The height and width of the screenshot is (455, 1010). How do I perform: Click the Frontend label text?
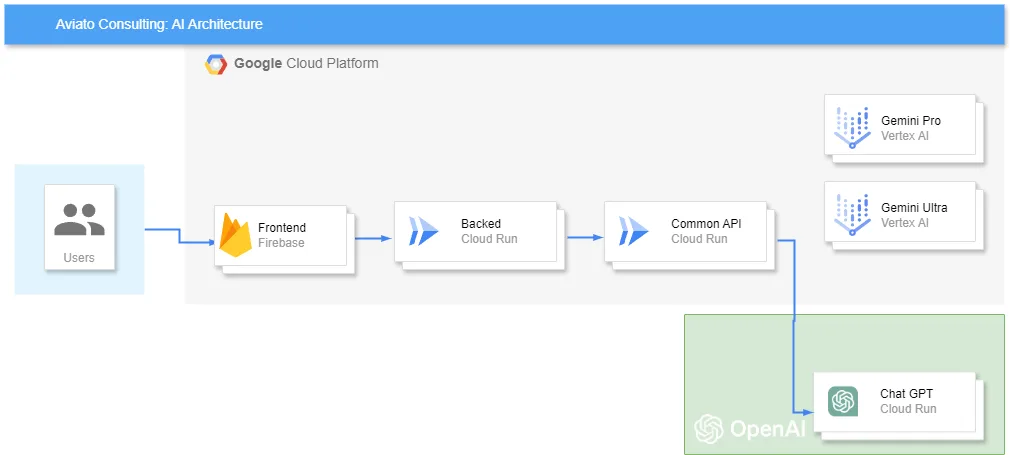click(282, 228)
